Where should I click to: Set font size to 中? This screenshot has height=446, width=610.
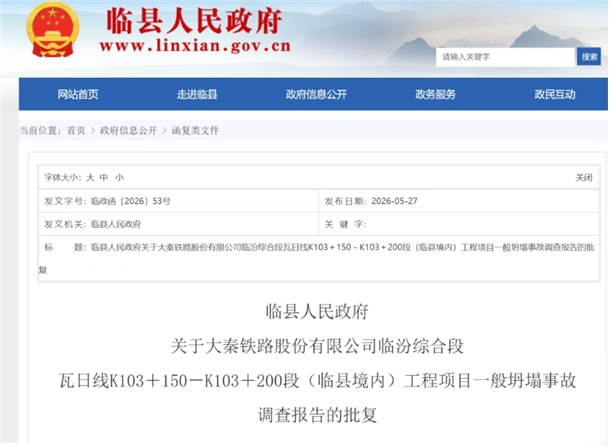[x=104, y=177]
